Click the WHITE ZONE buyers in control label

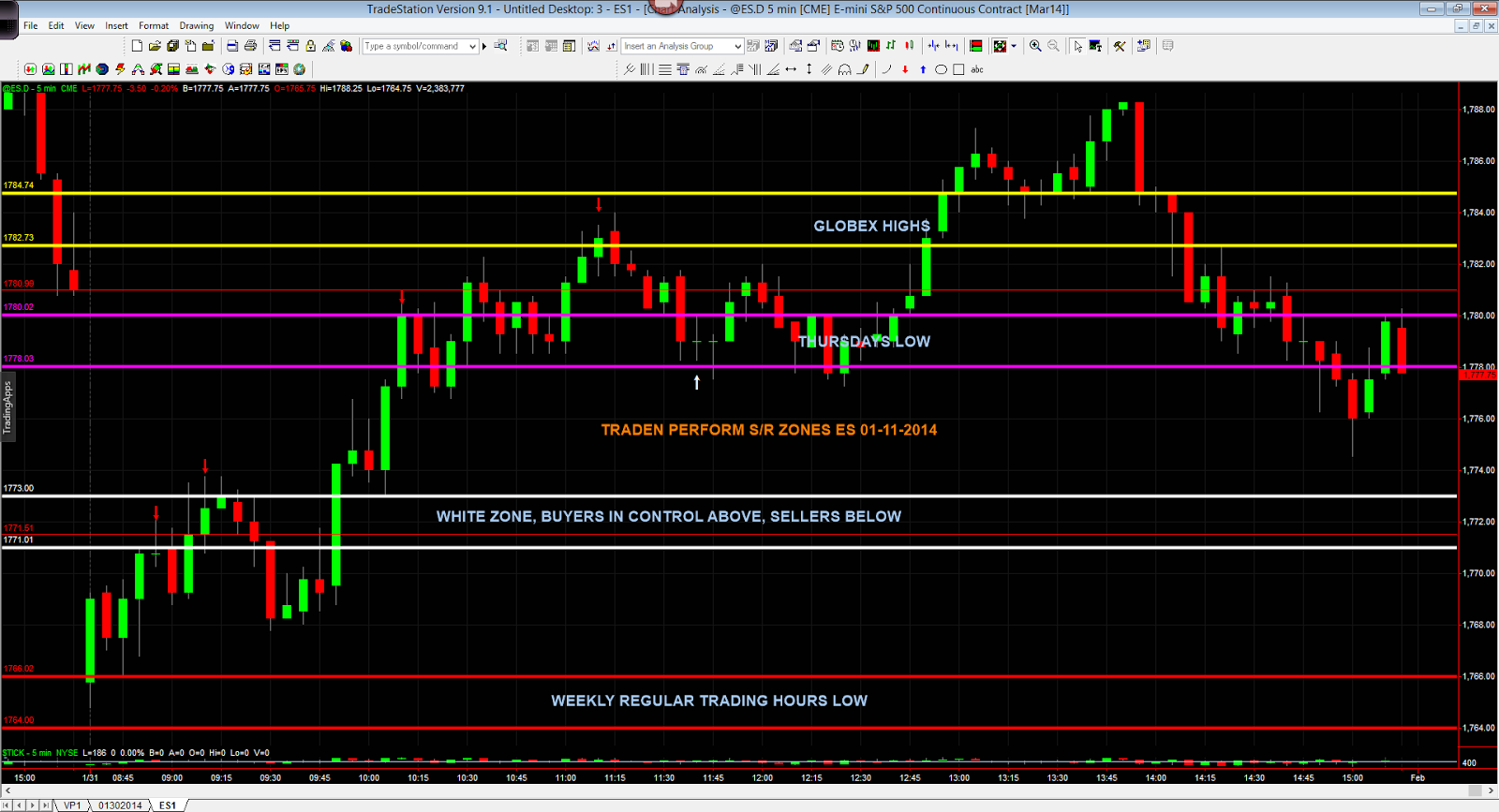coord(669,516)
